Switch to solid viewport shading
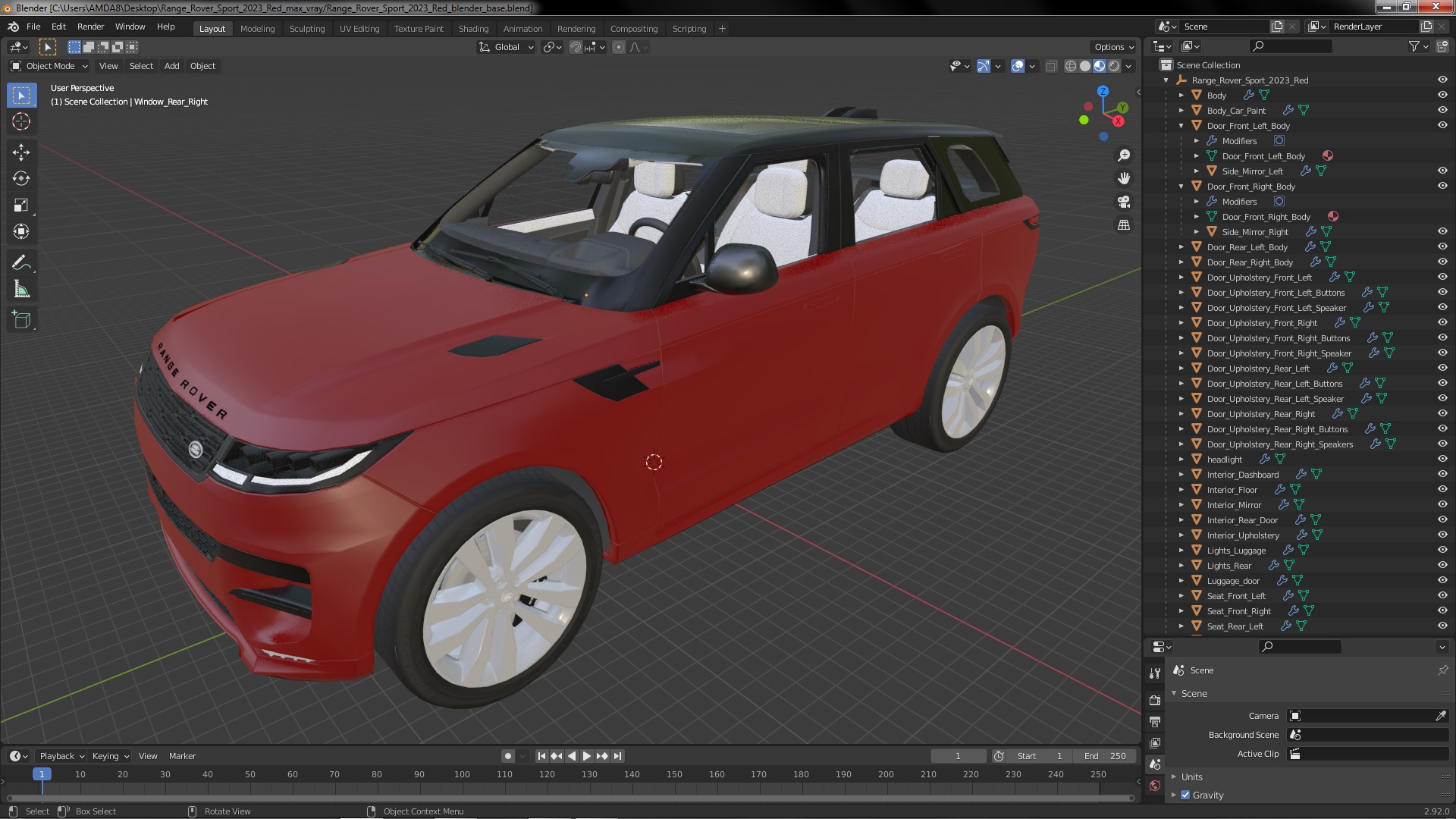1456x819 pixels. point(1084,66)
